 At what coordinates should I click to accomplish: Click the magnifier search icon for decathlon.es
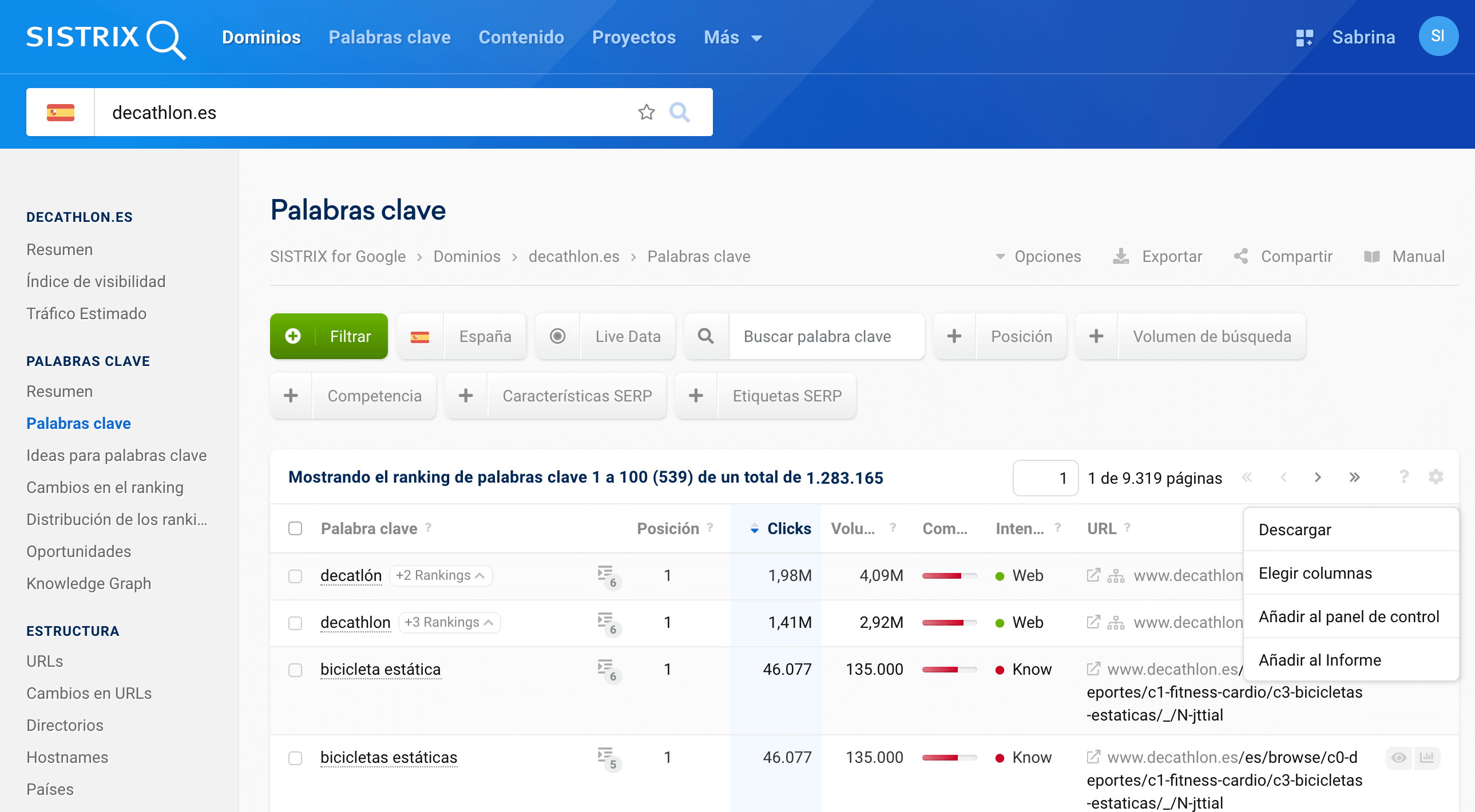(x=679, y=112)
